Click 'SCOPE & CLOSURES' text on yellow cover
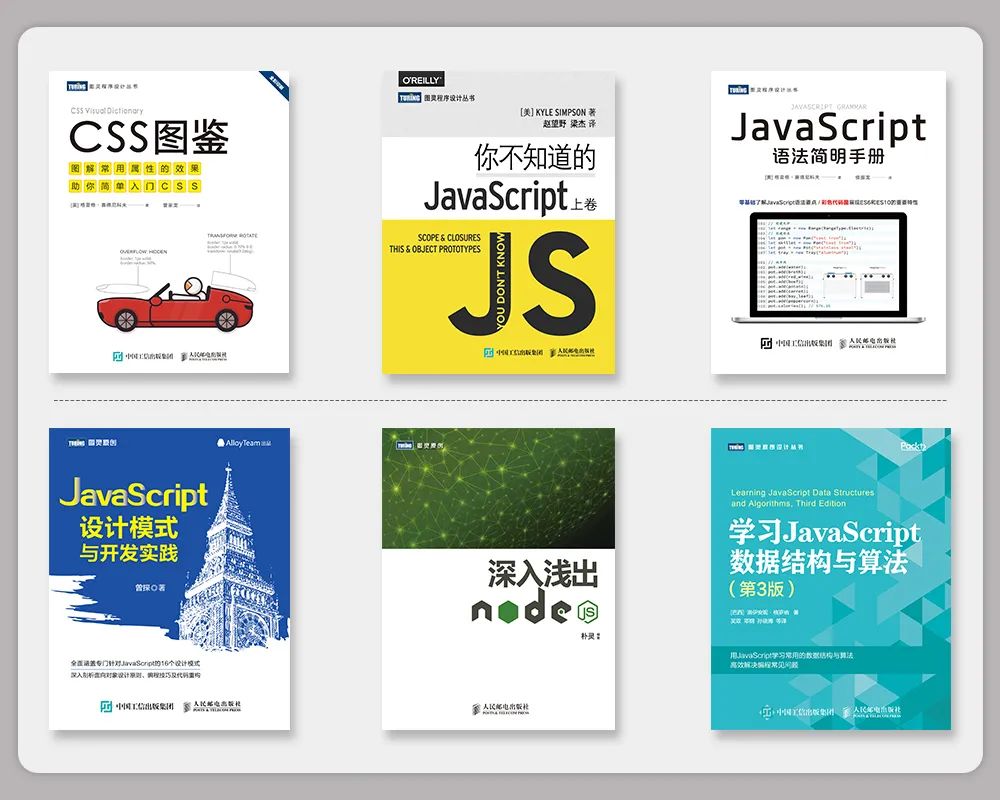Screen dimensions: 1000x800 pyautogui.click(x=449, y=237)
